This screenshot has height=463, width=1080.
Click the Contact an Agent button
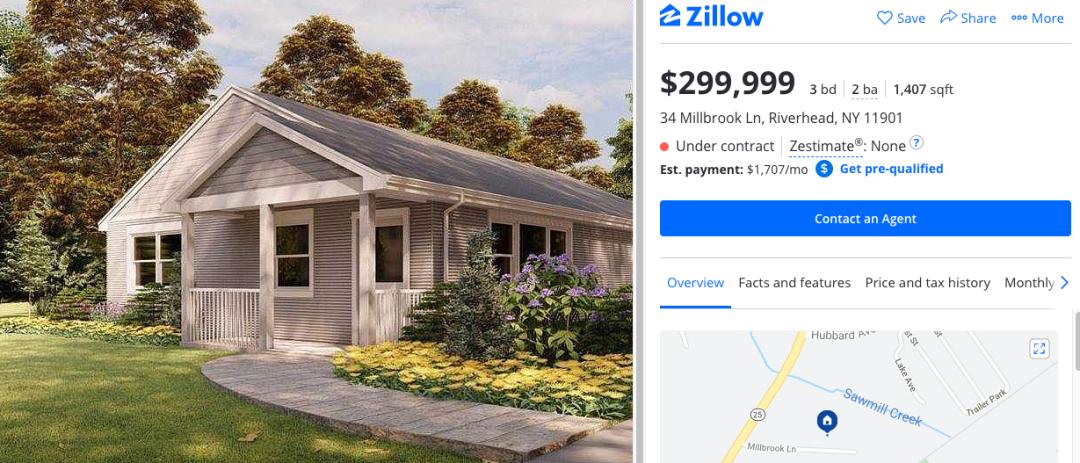click(865, 218)
